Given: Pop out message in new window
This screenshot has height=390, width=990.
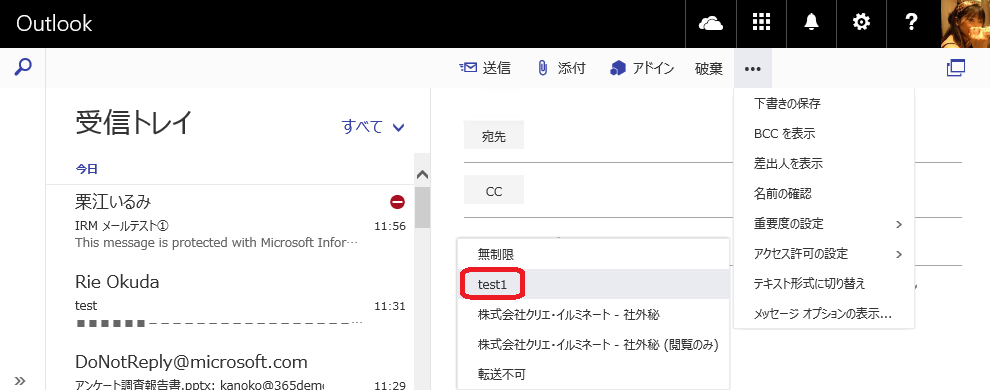Looking at the screenshot, I should (956, 68).
